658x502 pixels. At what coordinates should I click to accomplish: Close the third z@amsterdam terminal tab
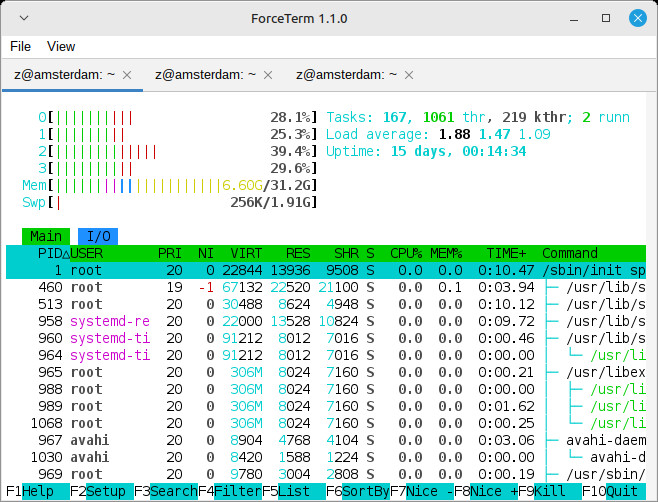point(407,75)
